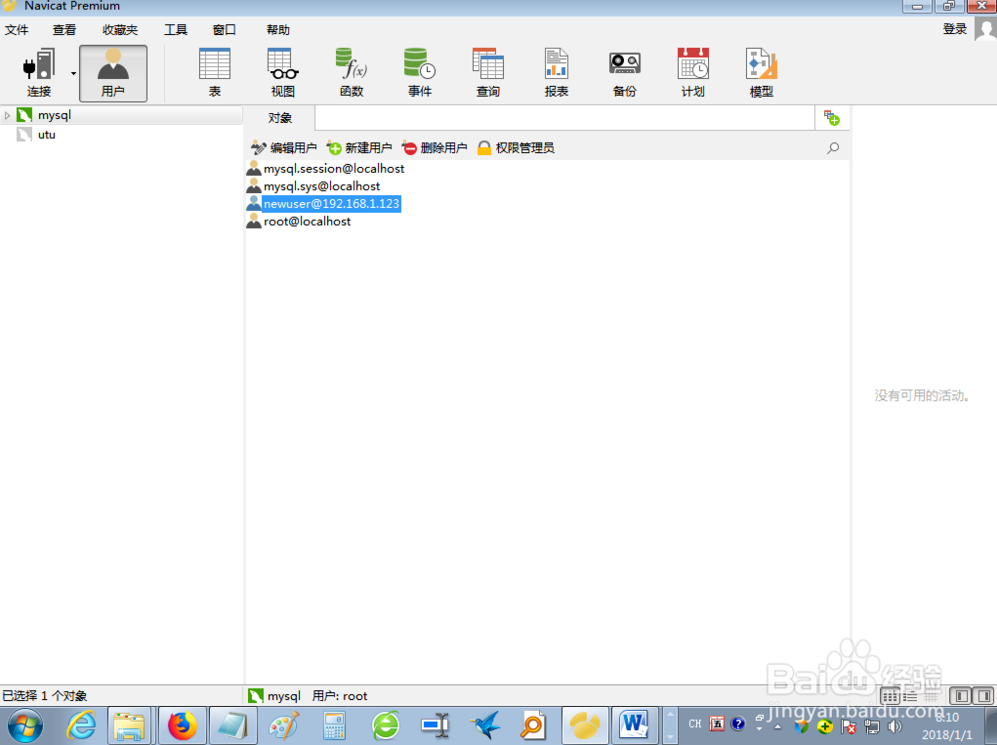The image size is (997, 745).
Task: Open the Connection (连接) tool
Action: (x=38, y=73)
